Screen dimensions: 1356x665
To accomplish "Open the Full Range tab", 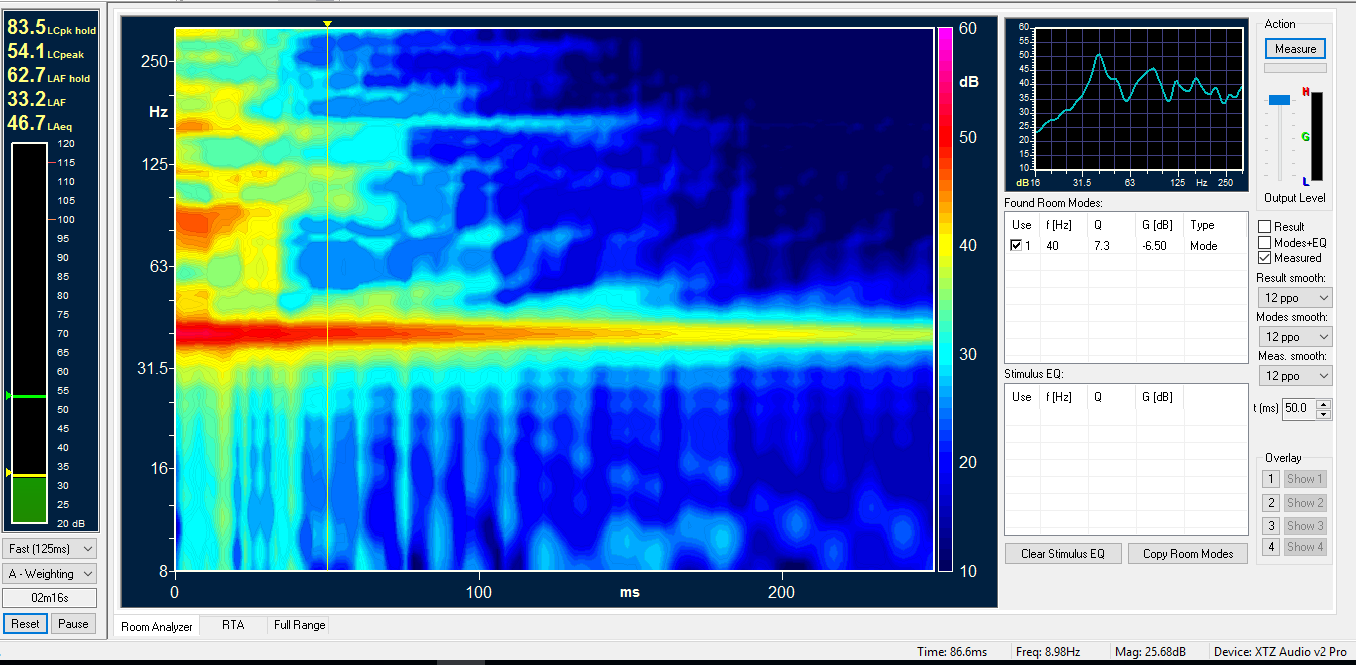I will coord(299,625).
